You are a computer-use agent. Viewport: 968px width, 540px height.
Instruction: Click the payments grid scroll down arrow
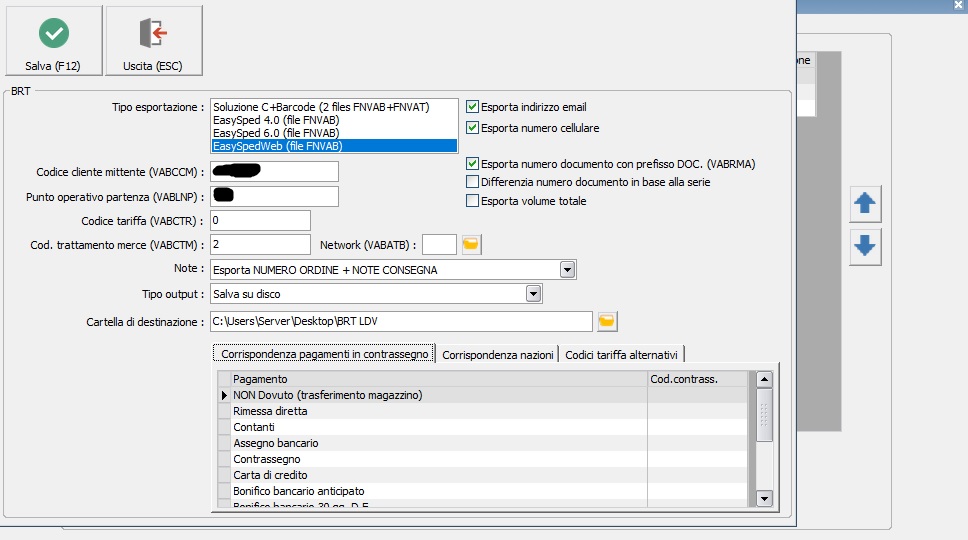(x=764, y=499)
